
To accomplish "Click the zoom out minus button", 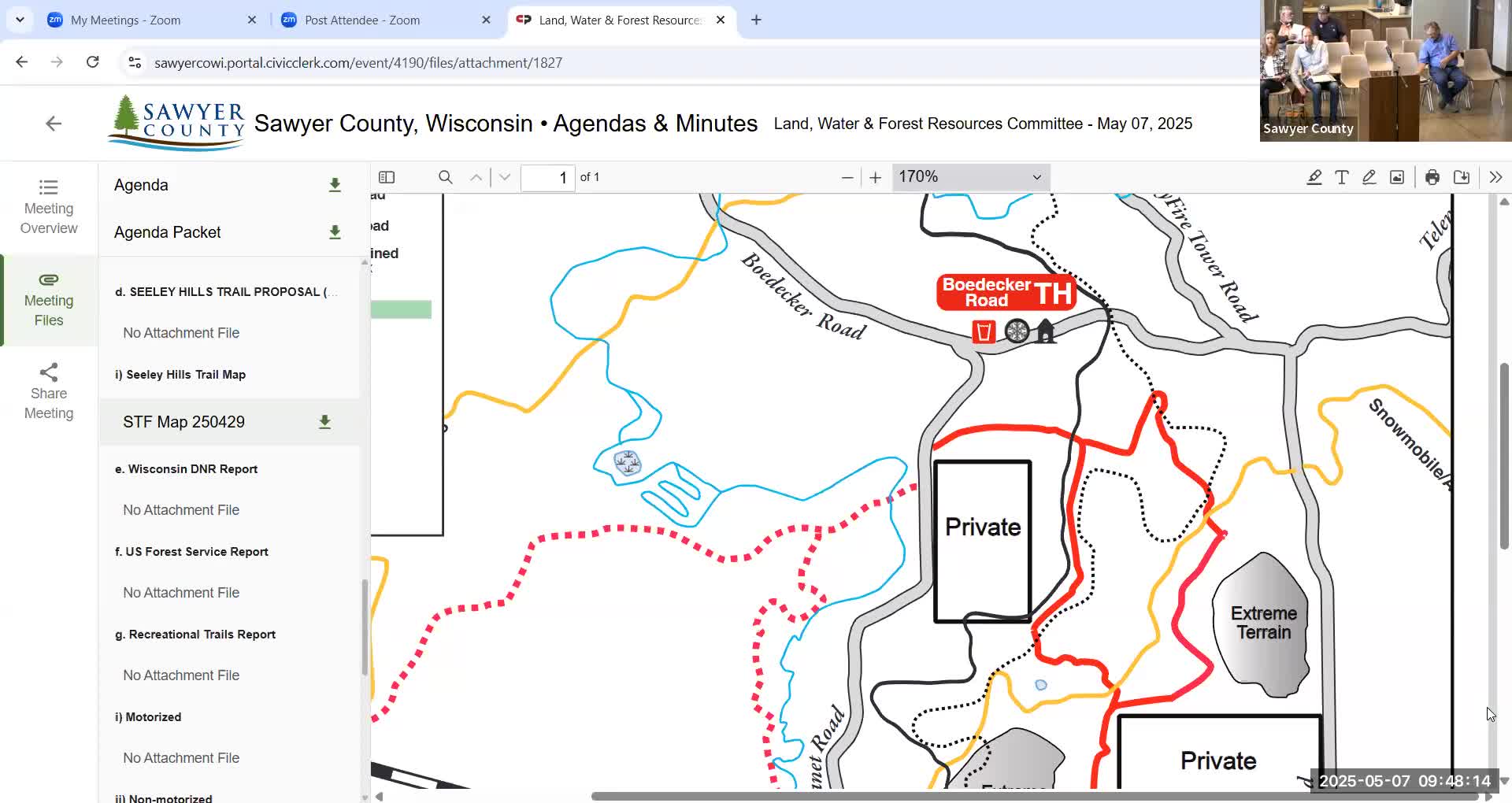I will [x=847, y=177].
